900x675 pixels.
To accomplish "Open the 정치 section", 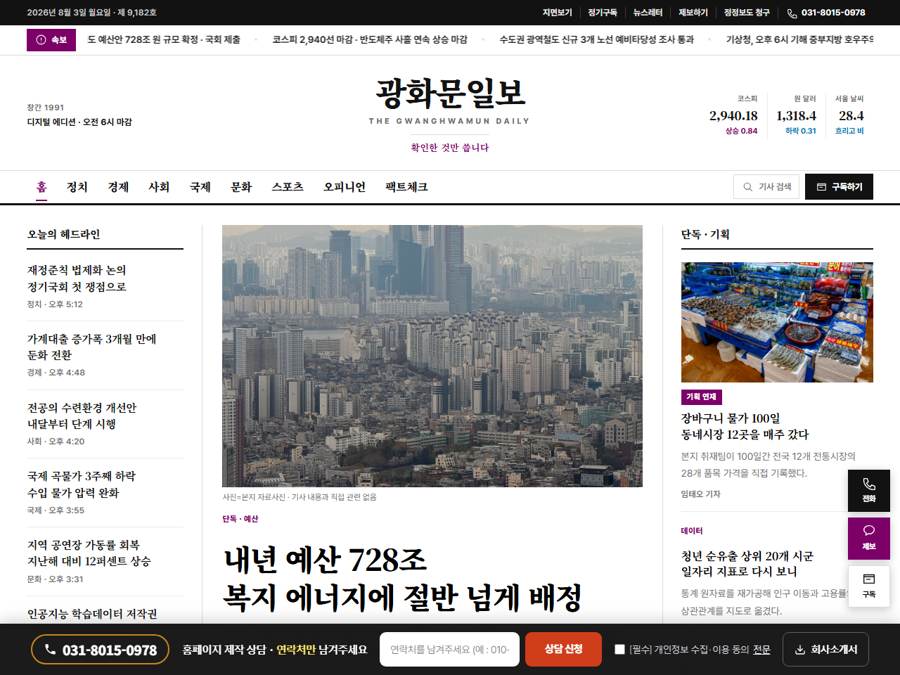I will (x=77, y=187).
